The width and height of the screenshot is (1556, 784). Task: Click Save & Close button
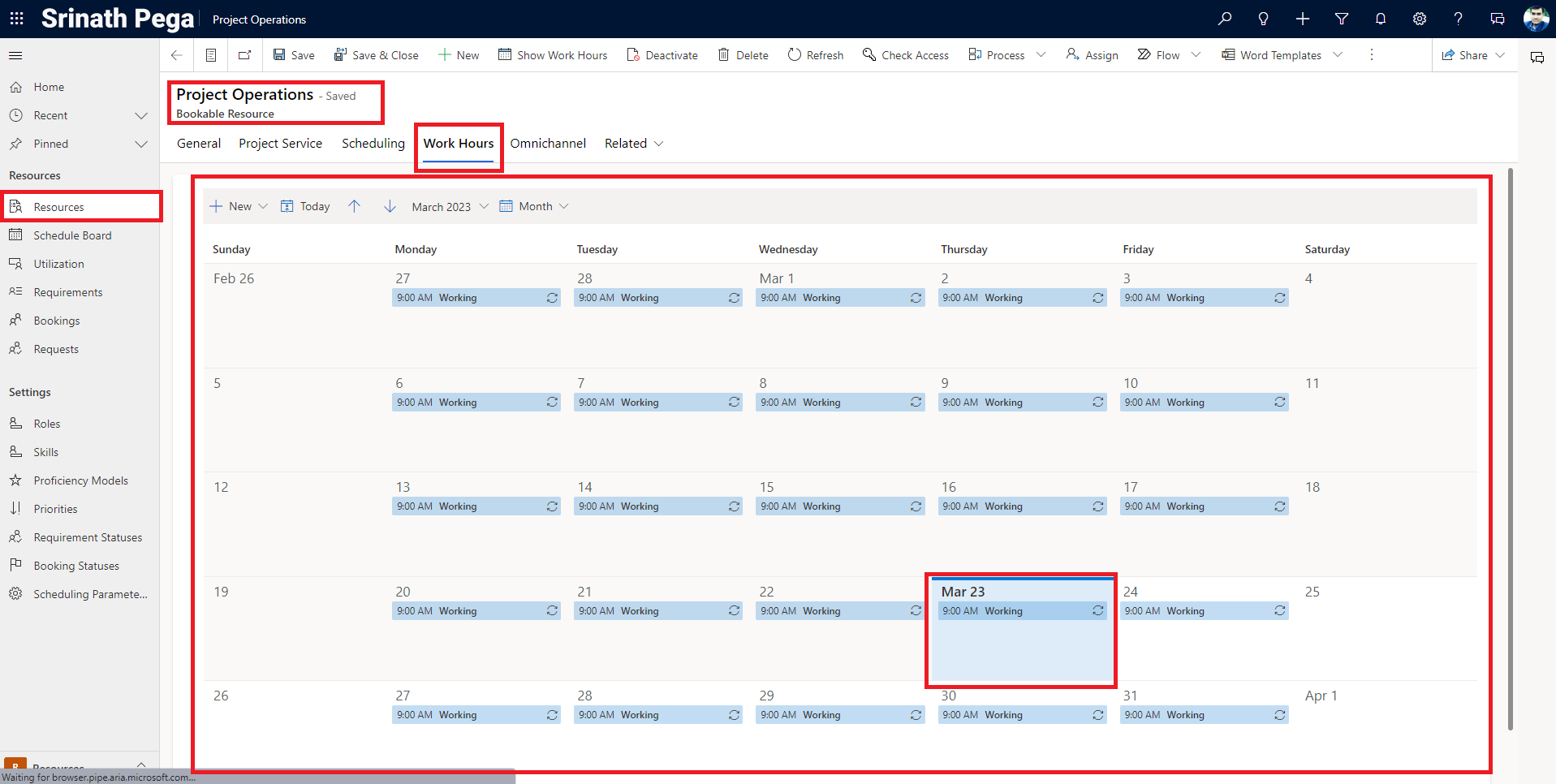(377, 55)
